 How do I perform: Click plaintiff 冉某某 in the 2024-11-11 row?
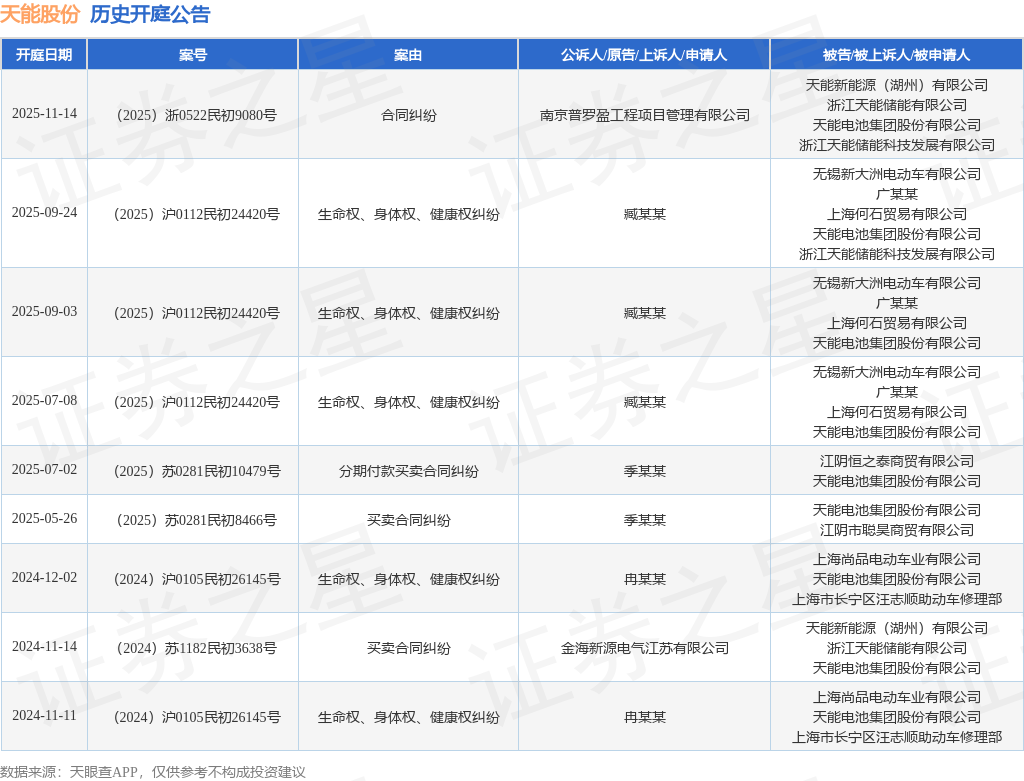645,717
